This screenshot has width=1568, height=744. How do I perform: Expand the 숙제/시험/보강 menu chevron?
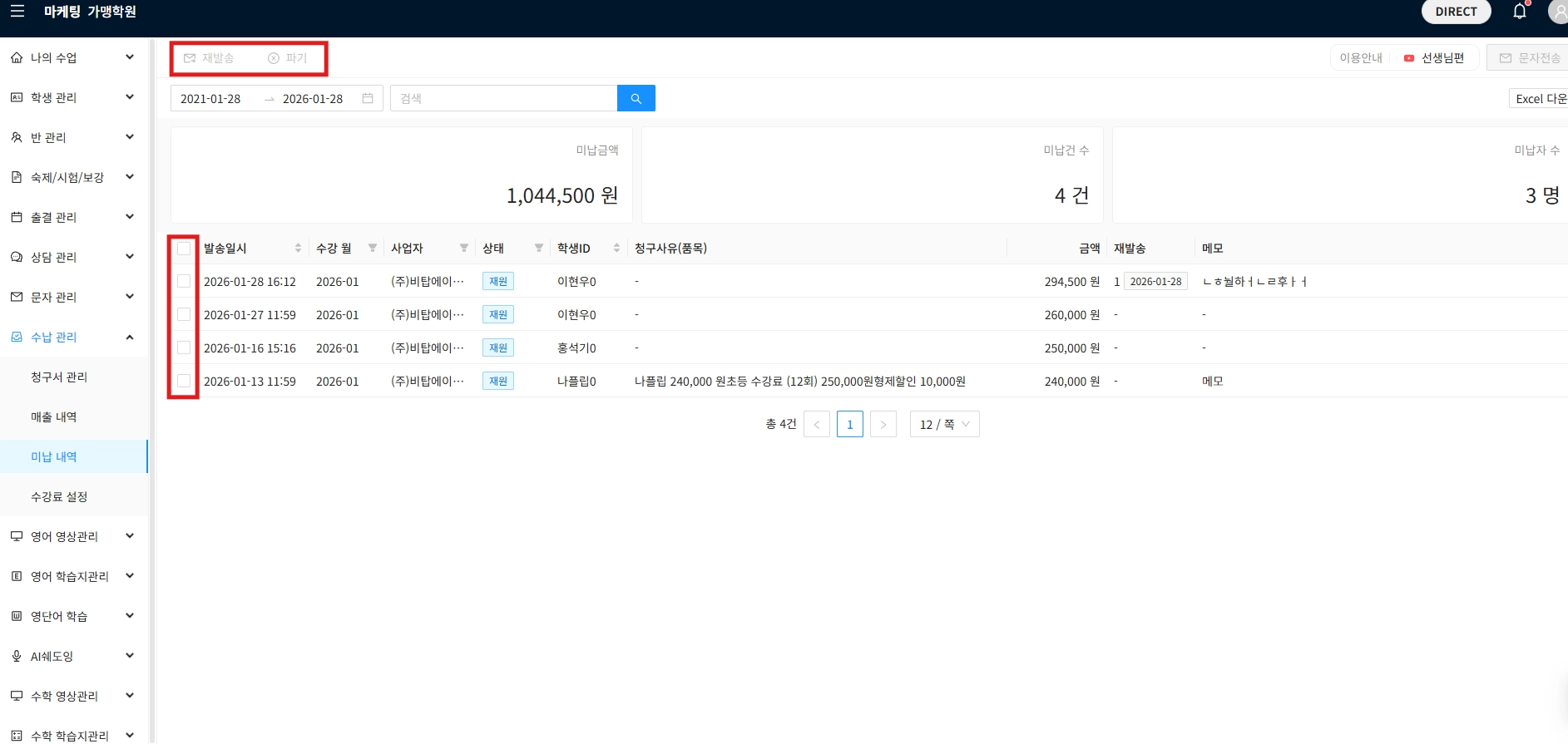pos(130,176)
